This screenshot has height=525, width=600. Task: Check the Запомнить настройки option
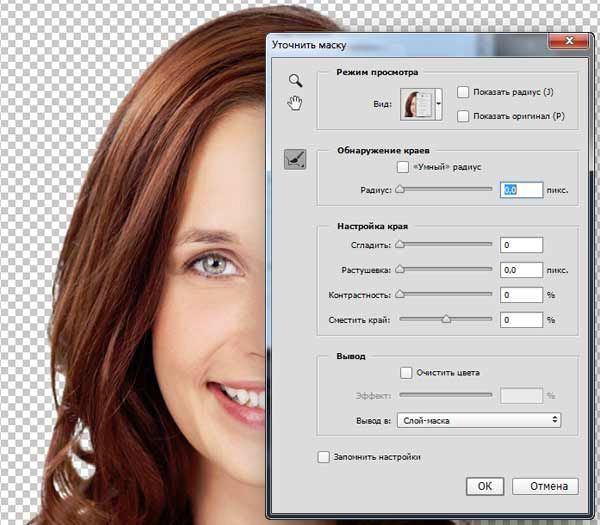tap(323, 457)
